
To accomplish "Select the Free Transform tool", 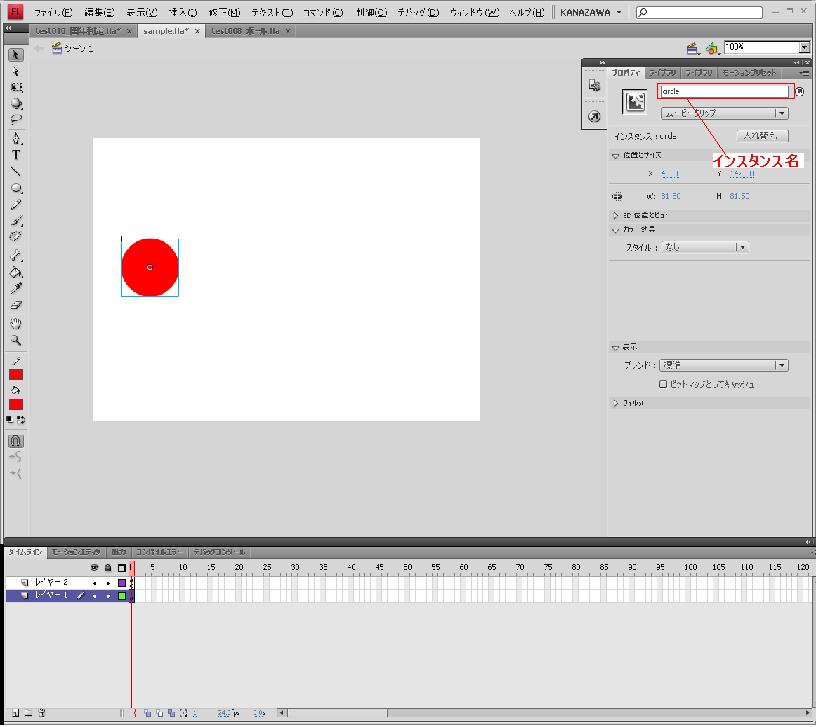I will click(16, 87).
